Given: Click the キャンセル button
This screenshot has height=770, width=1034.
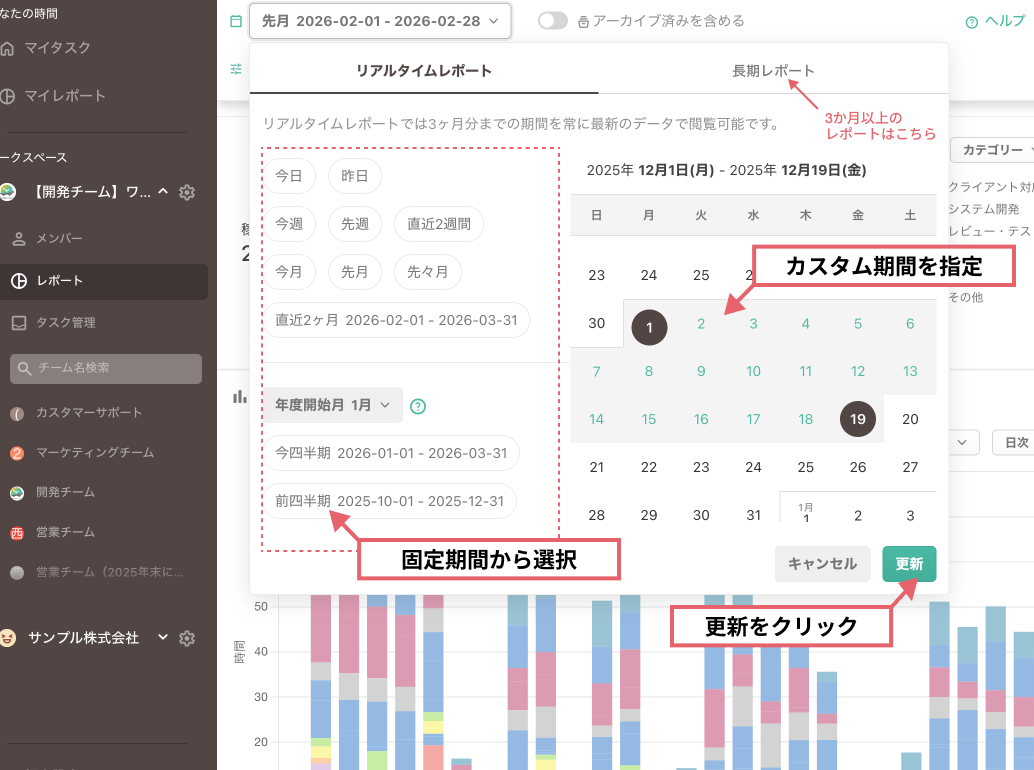Looking at the screenshot, I should (x=822, y=564).
